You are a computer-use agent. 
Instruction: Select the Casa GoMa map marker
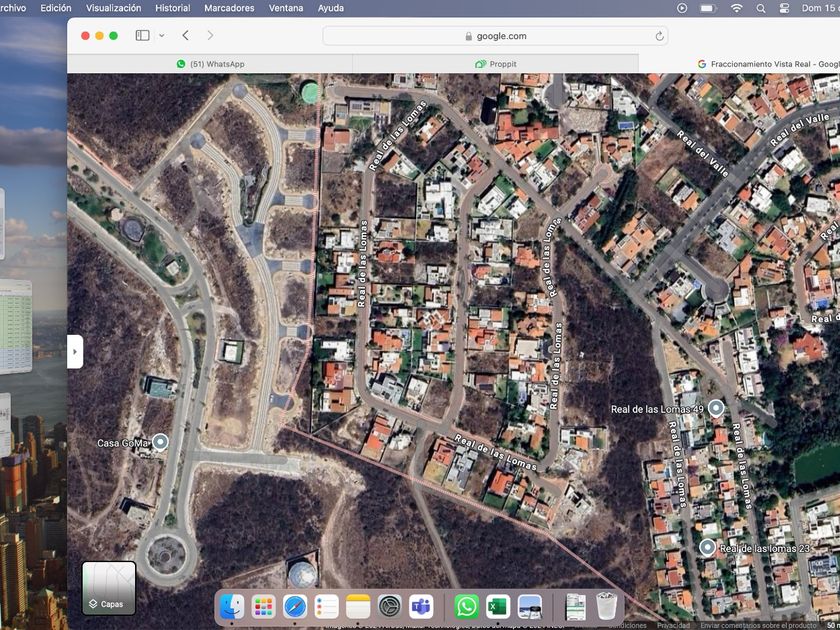(x=160, y=442)
